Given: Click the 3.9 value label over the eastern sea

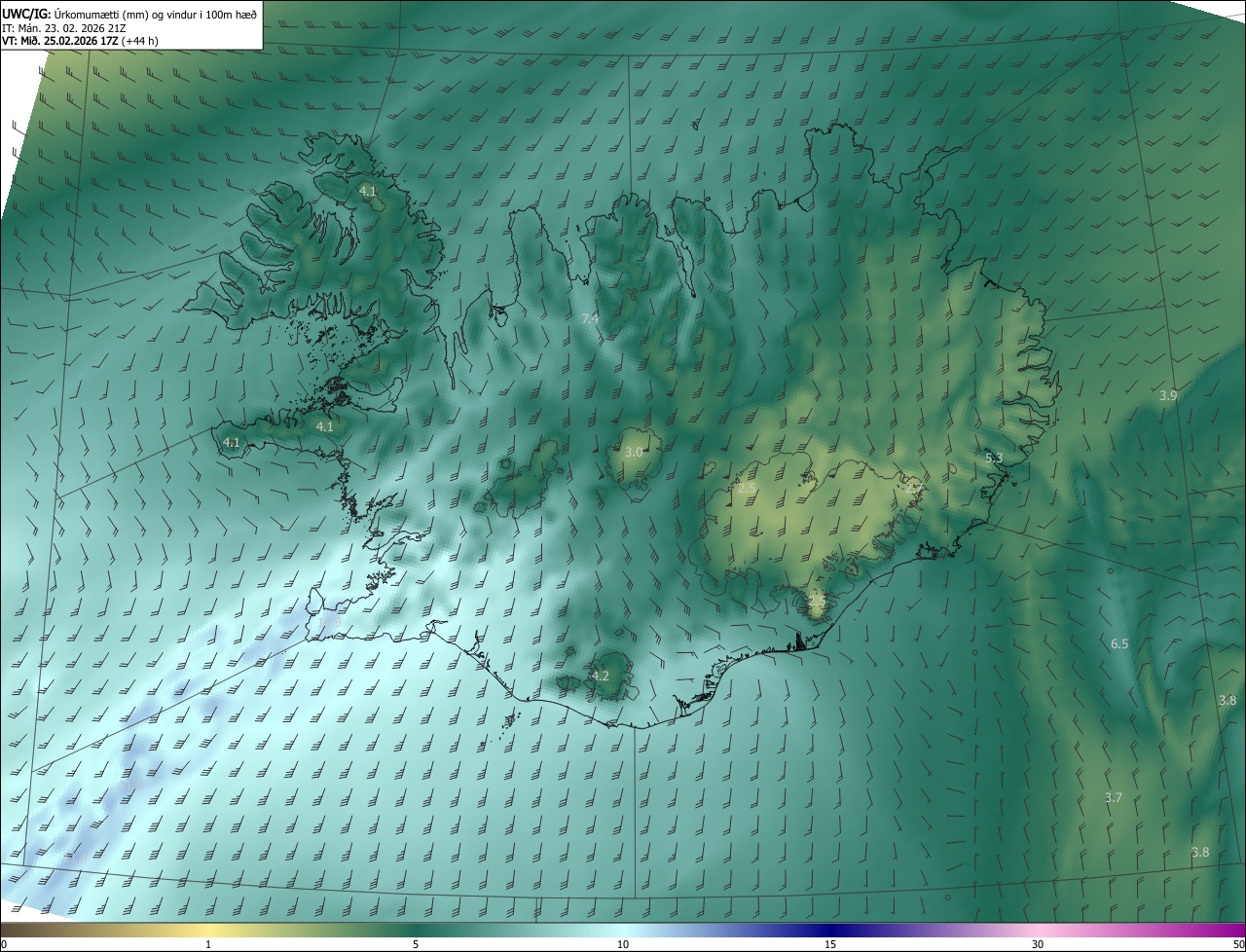Looking at the screenshot, I should [1169, 395].
